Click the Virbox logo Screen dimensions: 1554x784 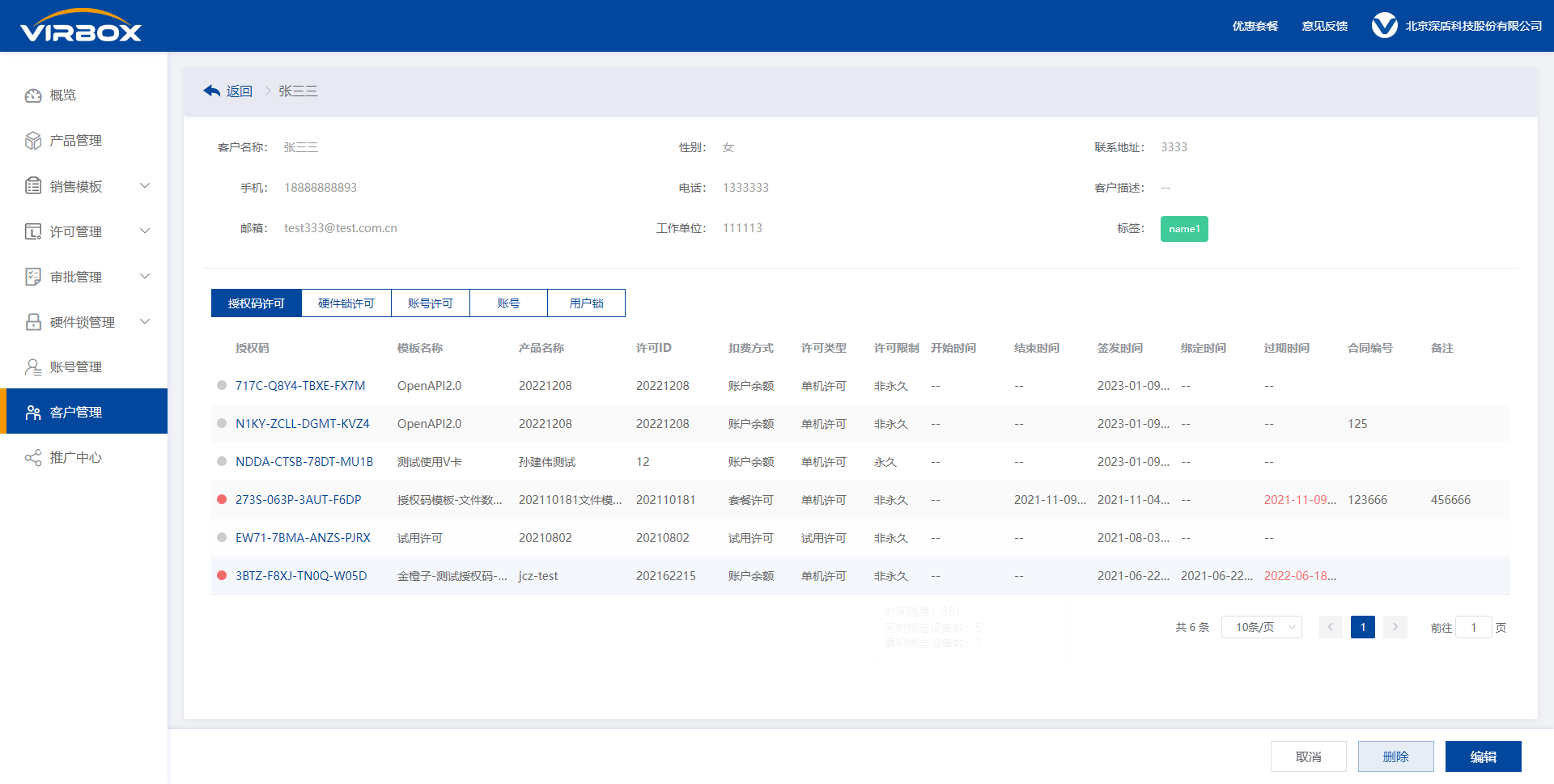tap(81, 25)
